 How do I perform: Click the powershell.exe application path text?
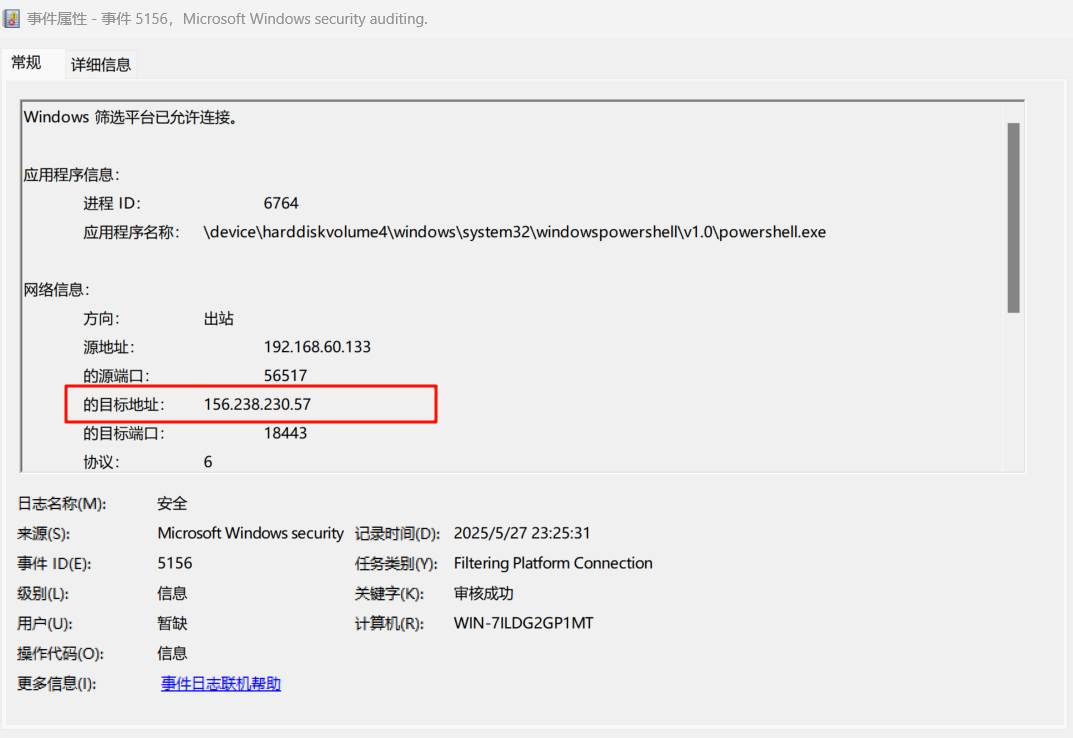[514, 232]
